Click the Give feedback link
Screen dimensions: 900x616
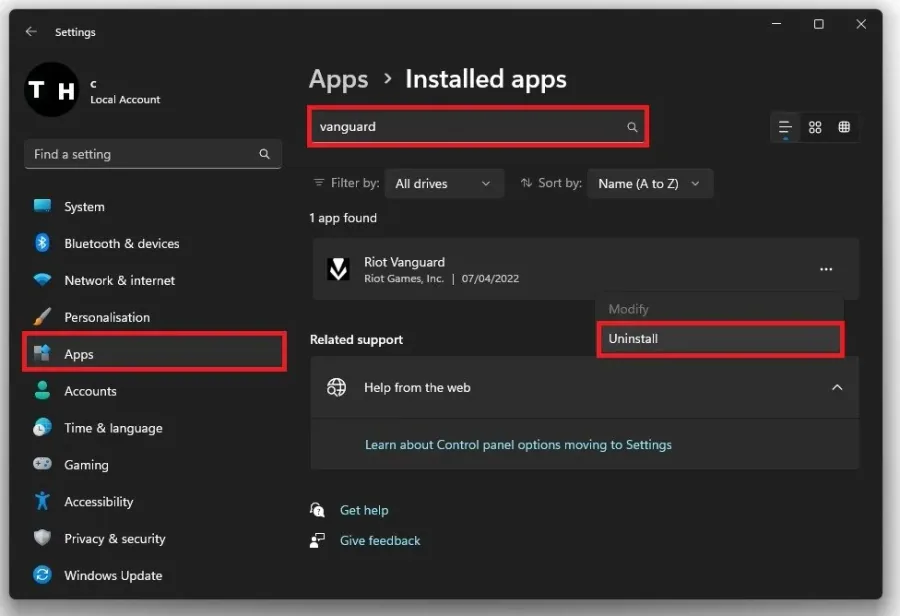[x=380, y=540]
